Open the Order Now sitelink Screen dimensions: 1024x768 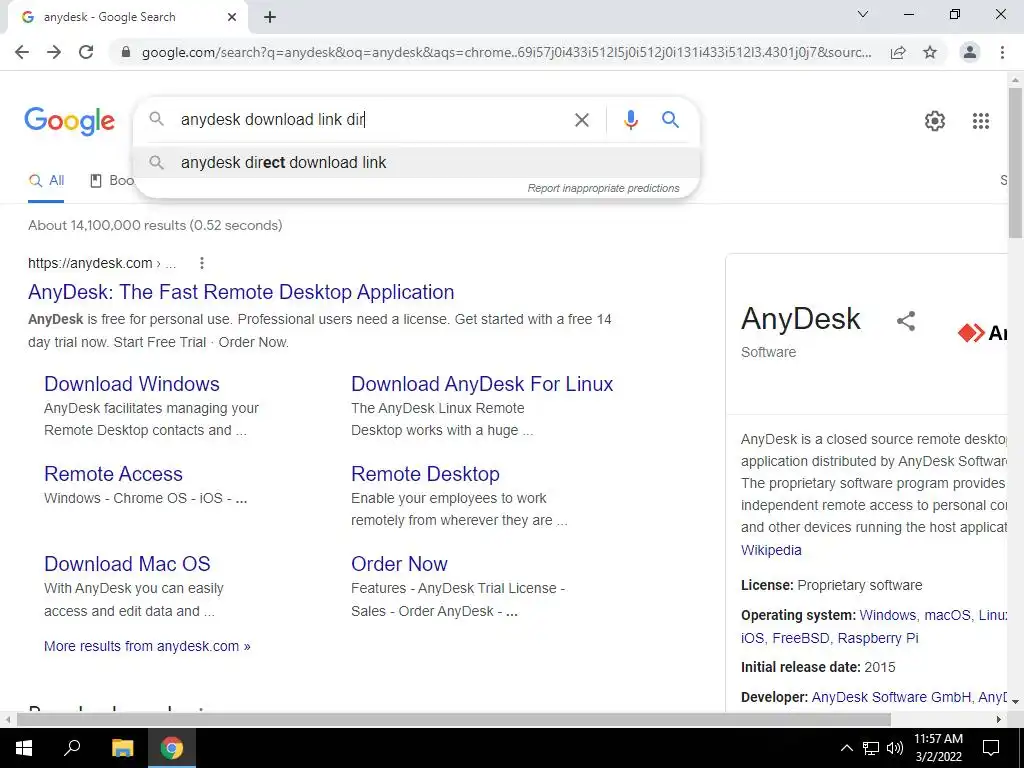399,564
